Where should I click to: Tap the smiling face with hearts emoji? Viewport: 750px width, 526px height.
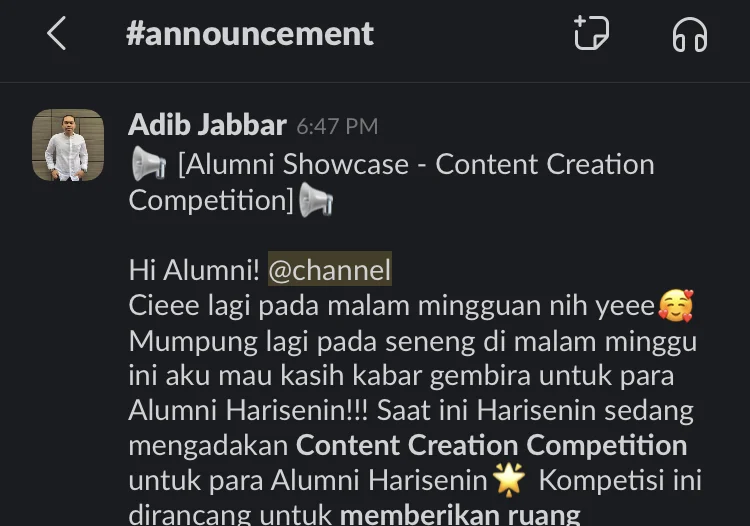(x=676, y=305)
